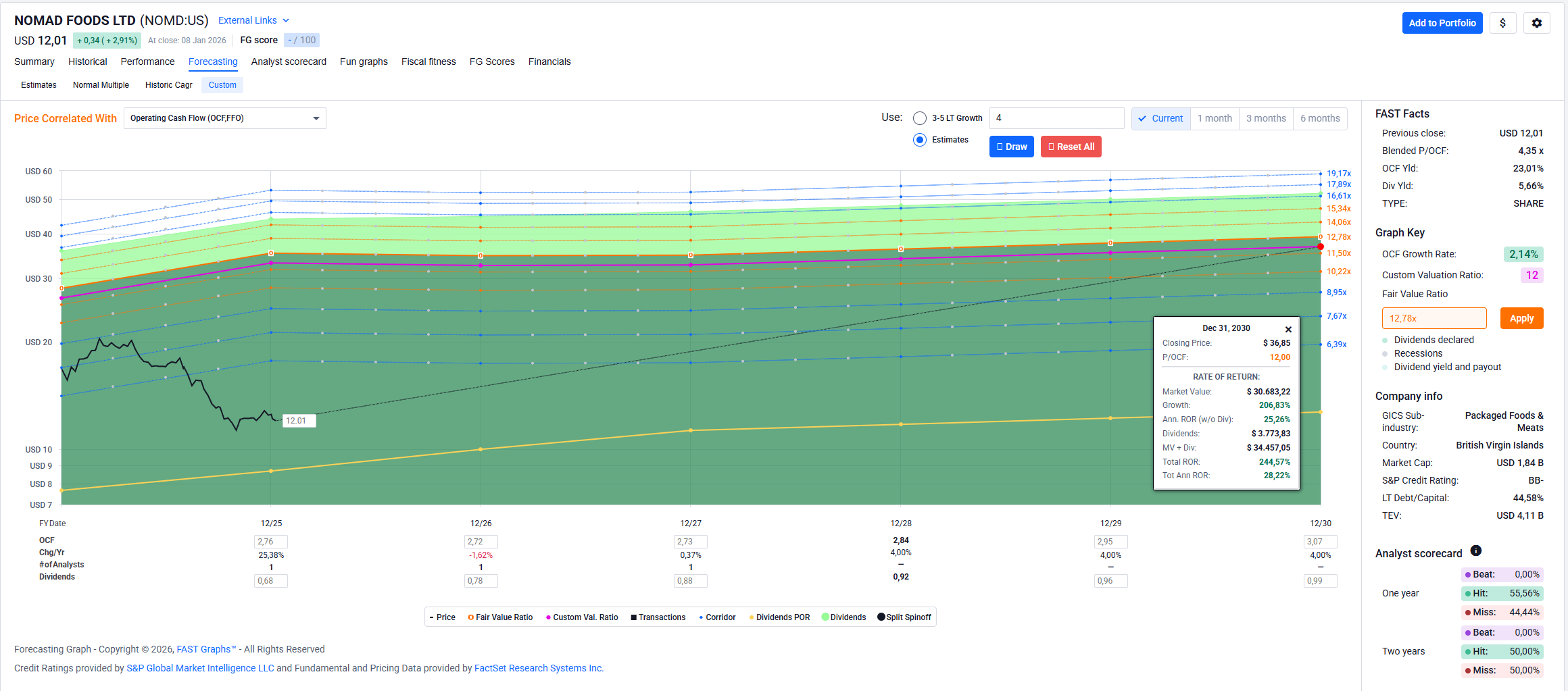Click the Add to Portfolio button
The width and height of the screenshot is (1568, 691).
pyautogui.click(x=1442, y=23)
